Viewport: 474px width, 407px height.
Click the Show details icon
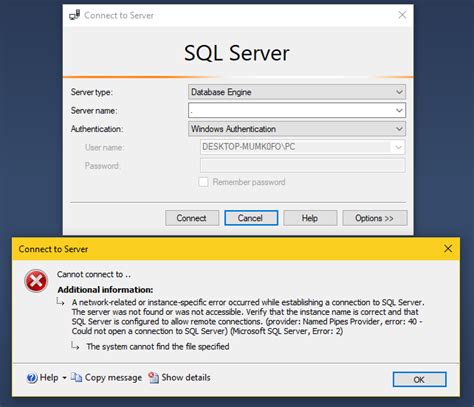click(153, 377)
